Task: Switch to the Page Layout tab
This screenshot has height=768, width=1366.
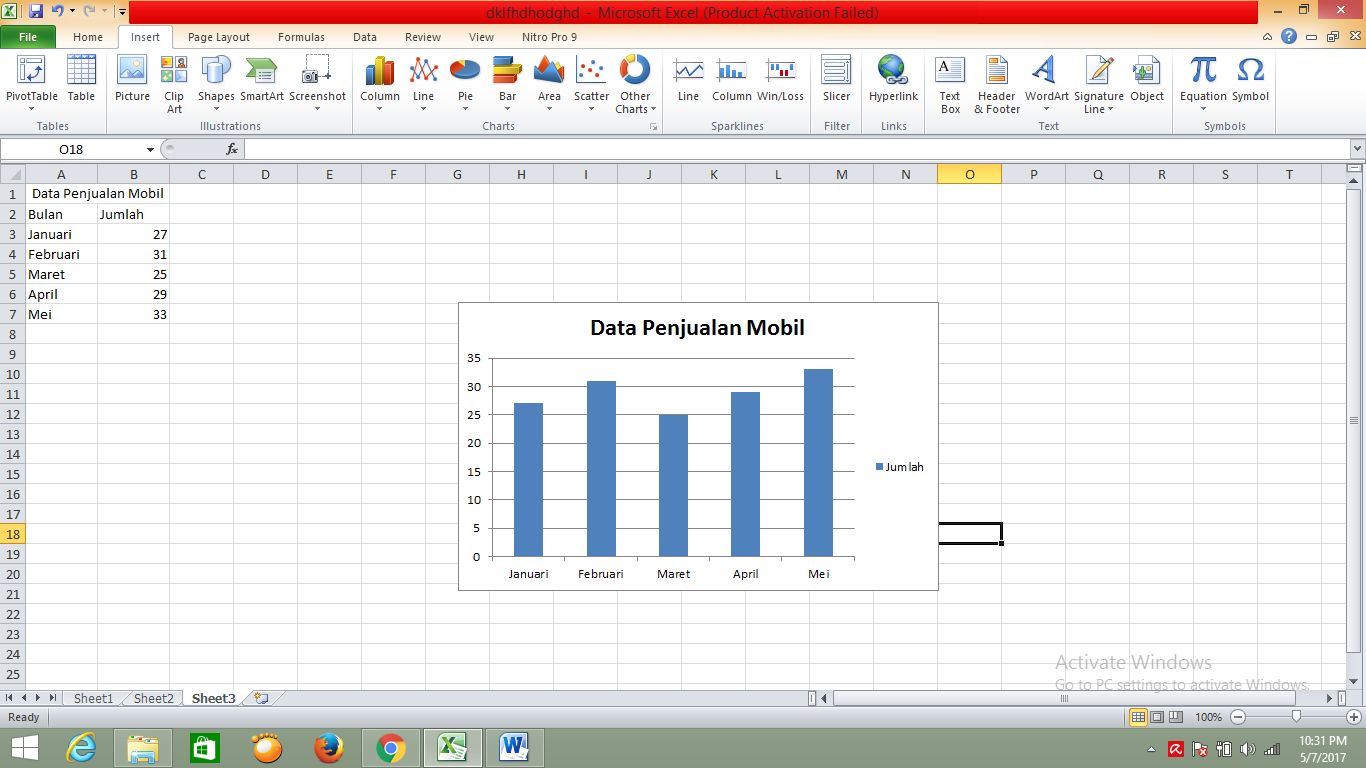Action: point(219,37)
